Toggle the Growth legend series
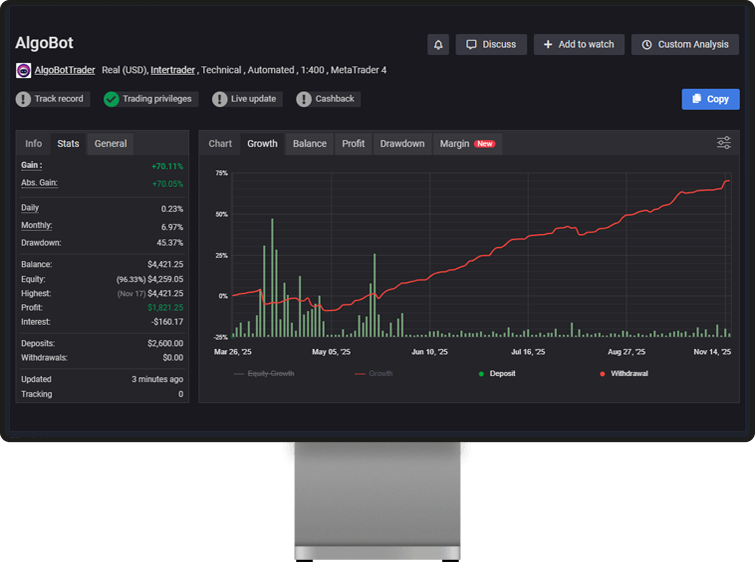The image size is (755, 562). pos(374,373)
